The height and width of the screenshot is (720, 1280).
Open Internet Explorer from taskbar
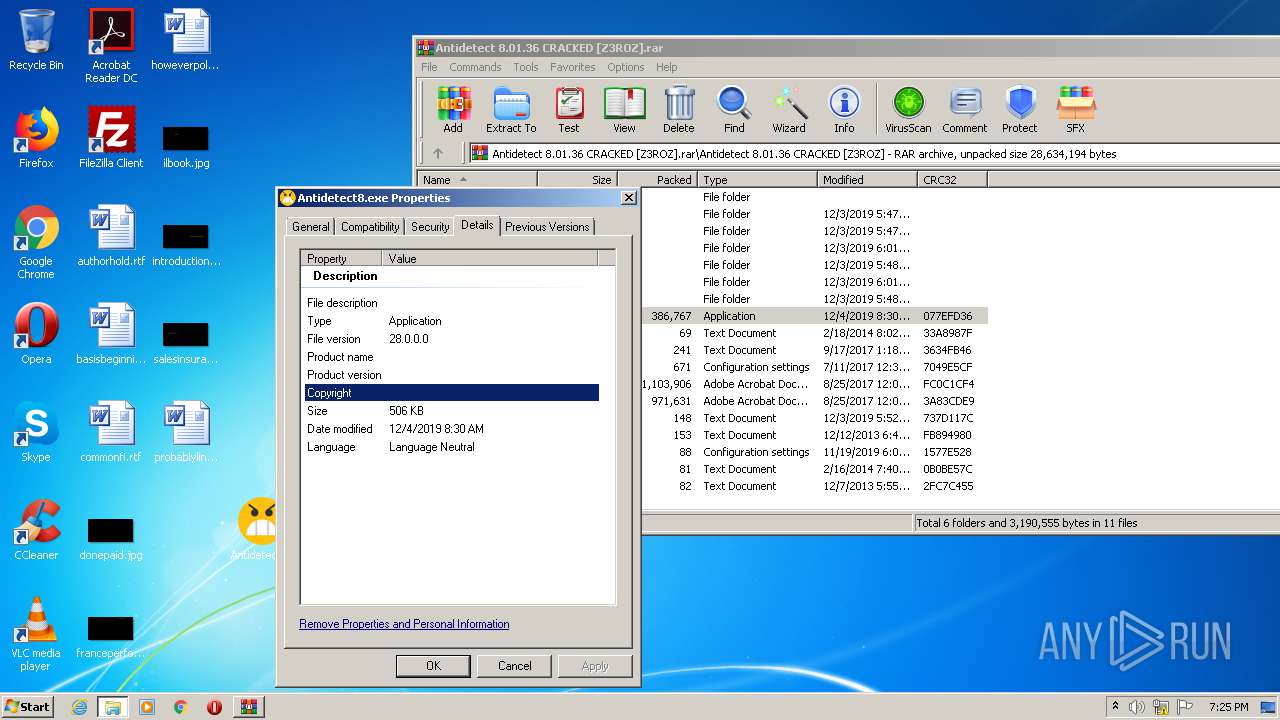pyautogui.click(x=79, y=706)
